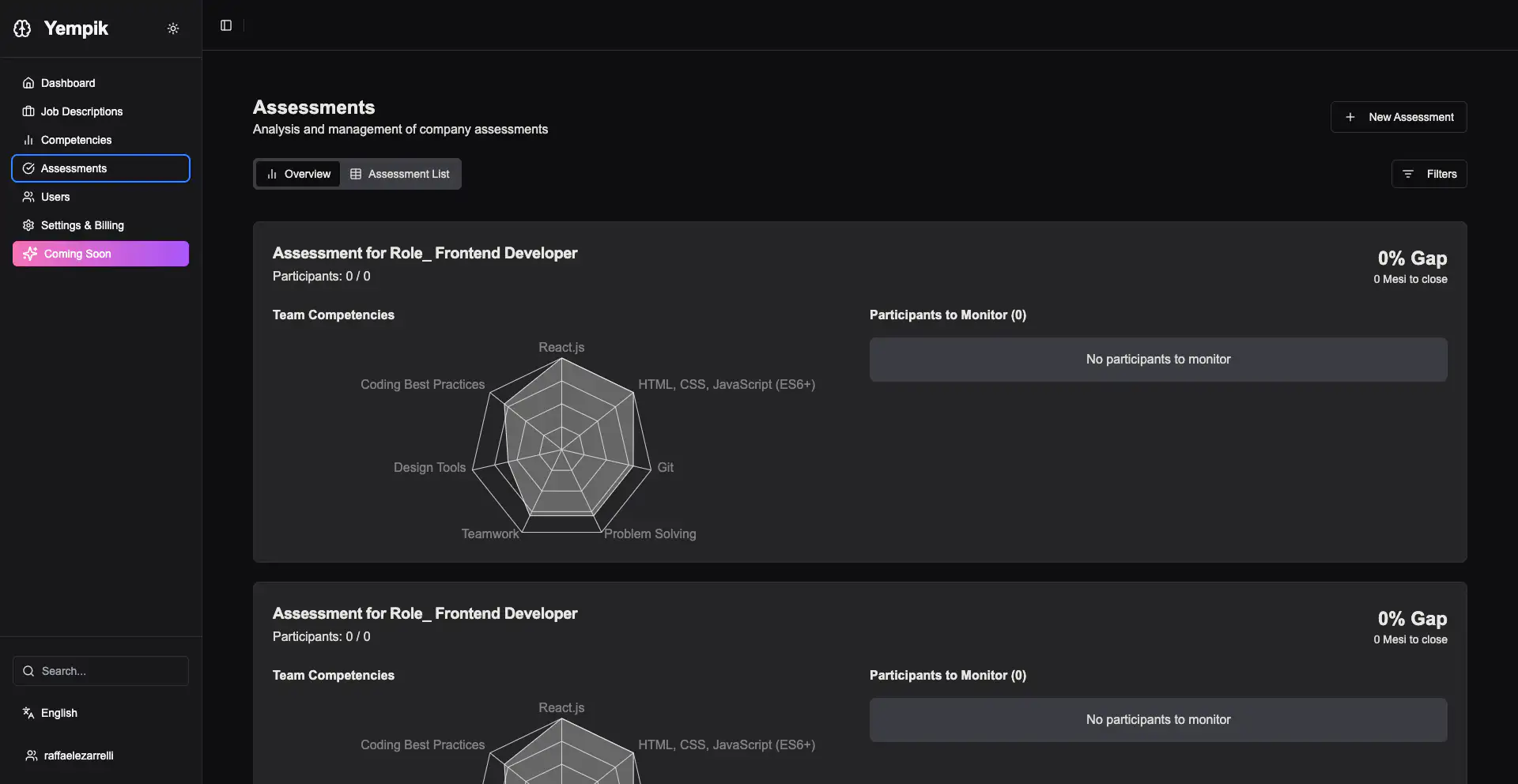
Task: Open the Users section
Action: point(55,197)
